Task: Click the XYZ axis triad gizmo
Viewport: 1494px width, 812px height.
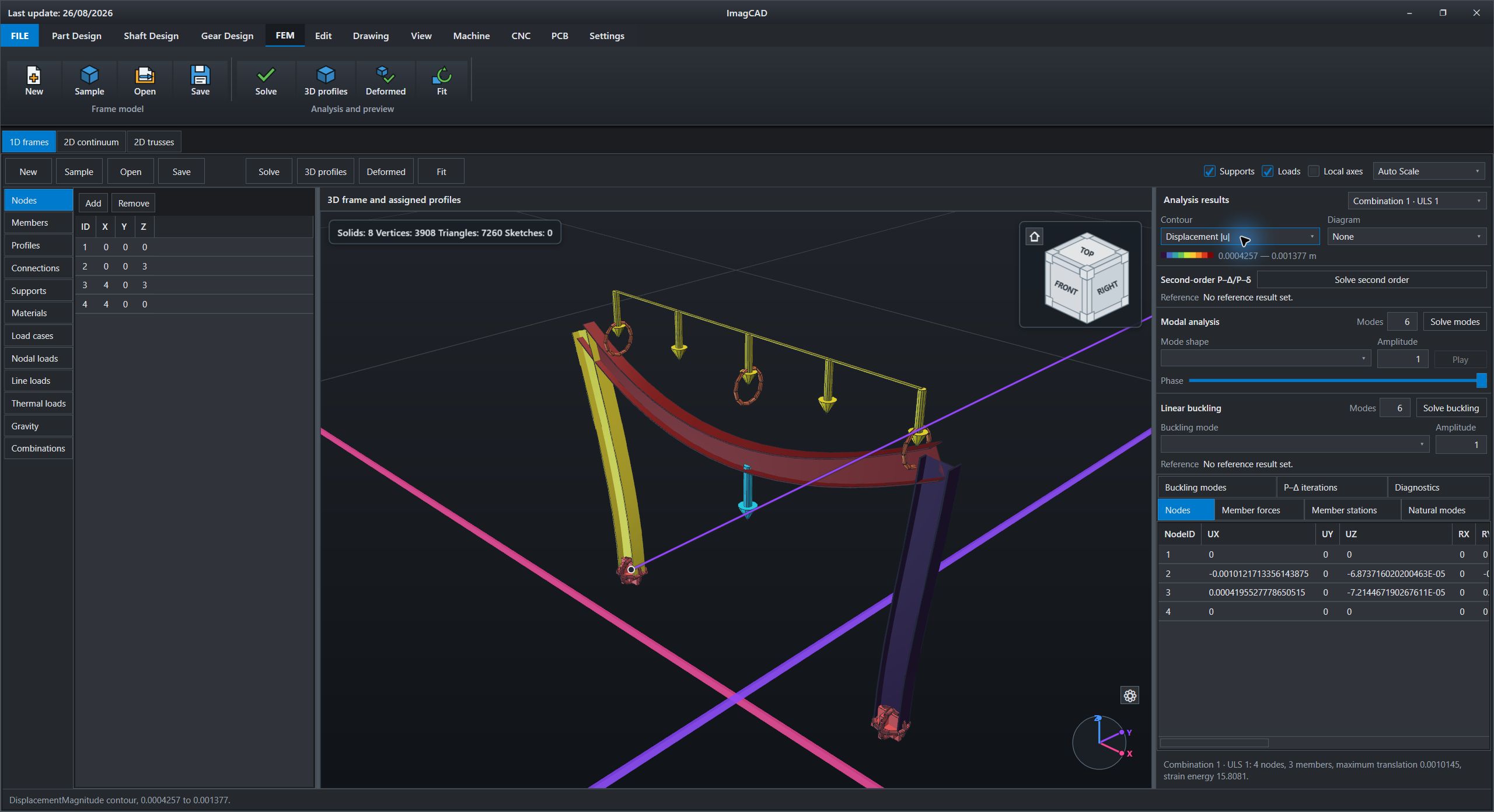Action: 1099,743
